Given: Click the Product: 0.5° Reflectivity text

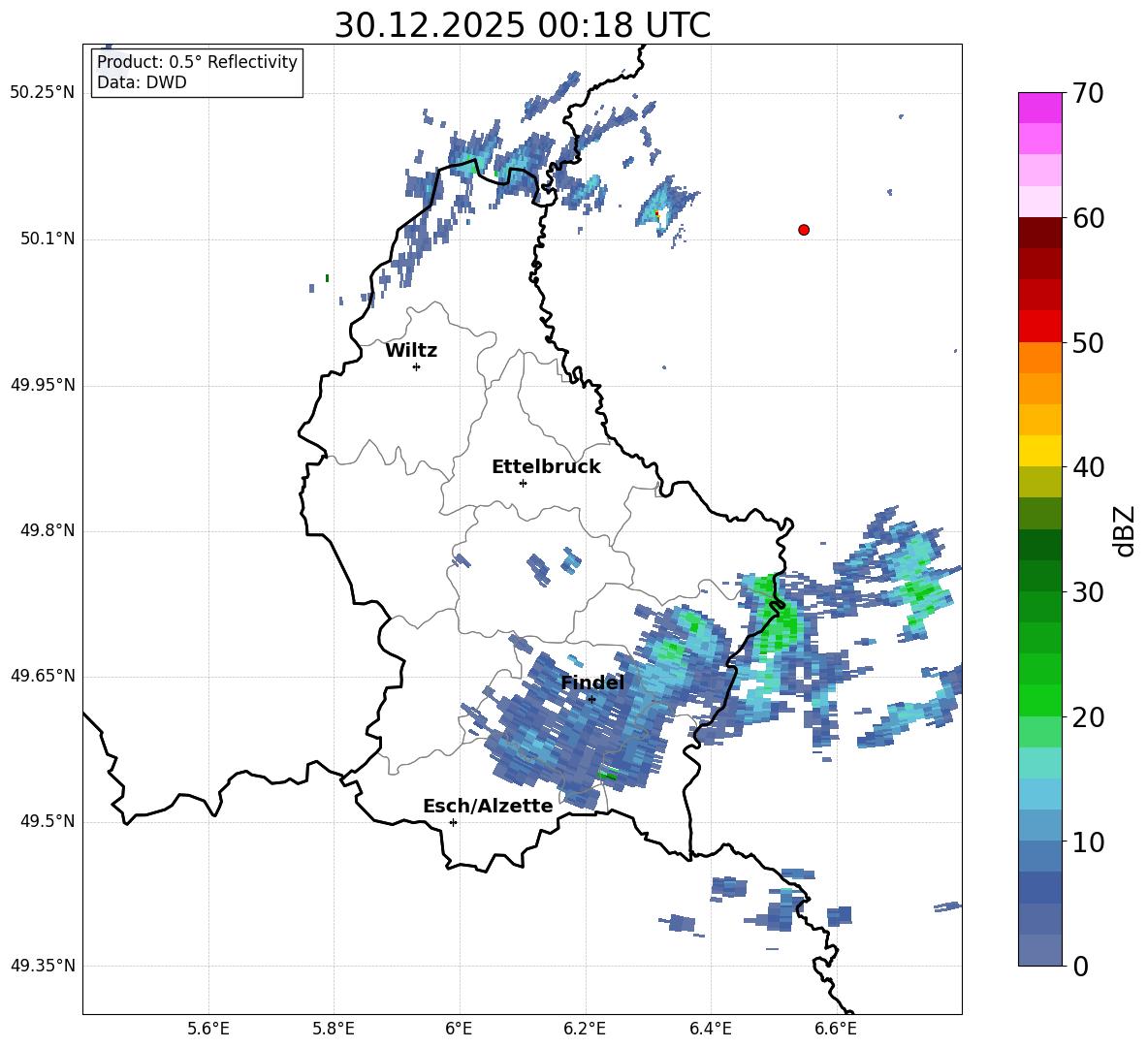Looking at the screenshot, I should pos(197,62).
